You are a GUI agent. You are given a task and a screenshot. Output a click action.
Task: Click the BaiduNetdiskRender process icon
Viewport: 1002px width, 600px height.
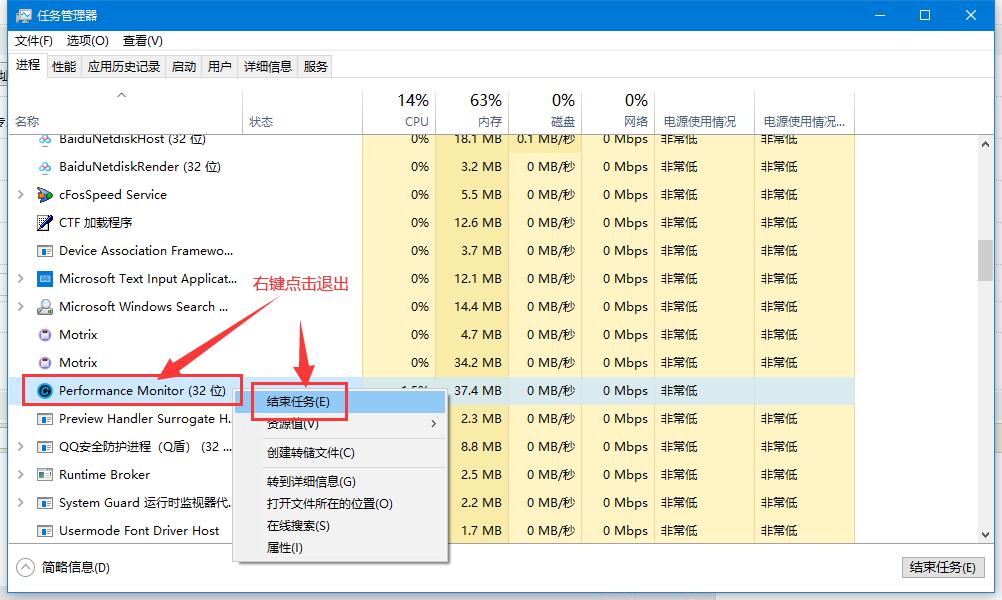point(45,167)
